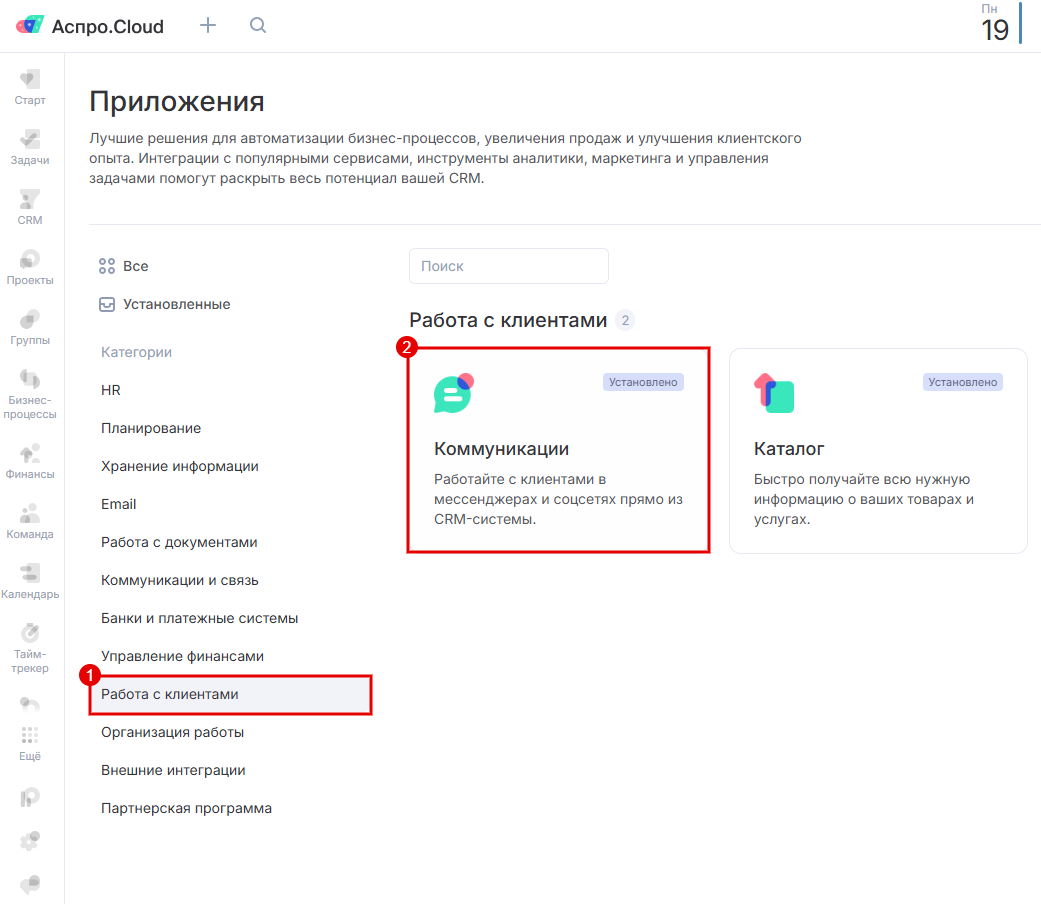Open Финансы from the sidebar
Screen dimensions: 1041x904
click(30, 459)
